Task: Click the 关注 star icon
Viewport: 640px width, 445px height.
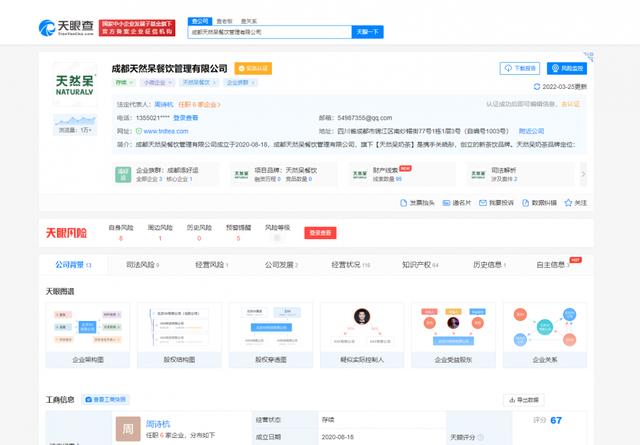Action: tap(568, 203)
